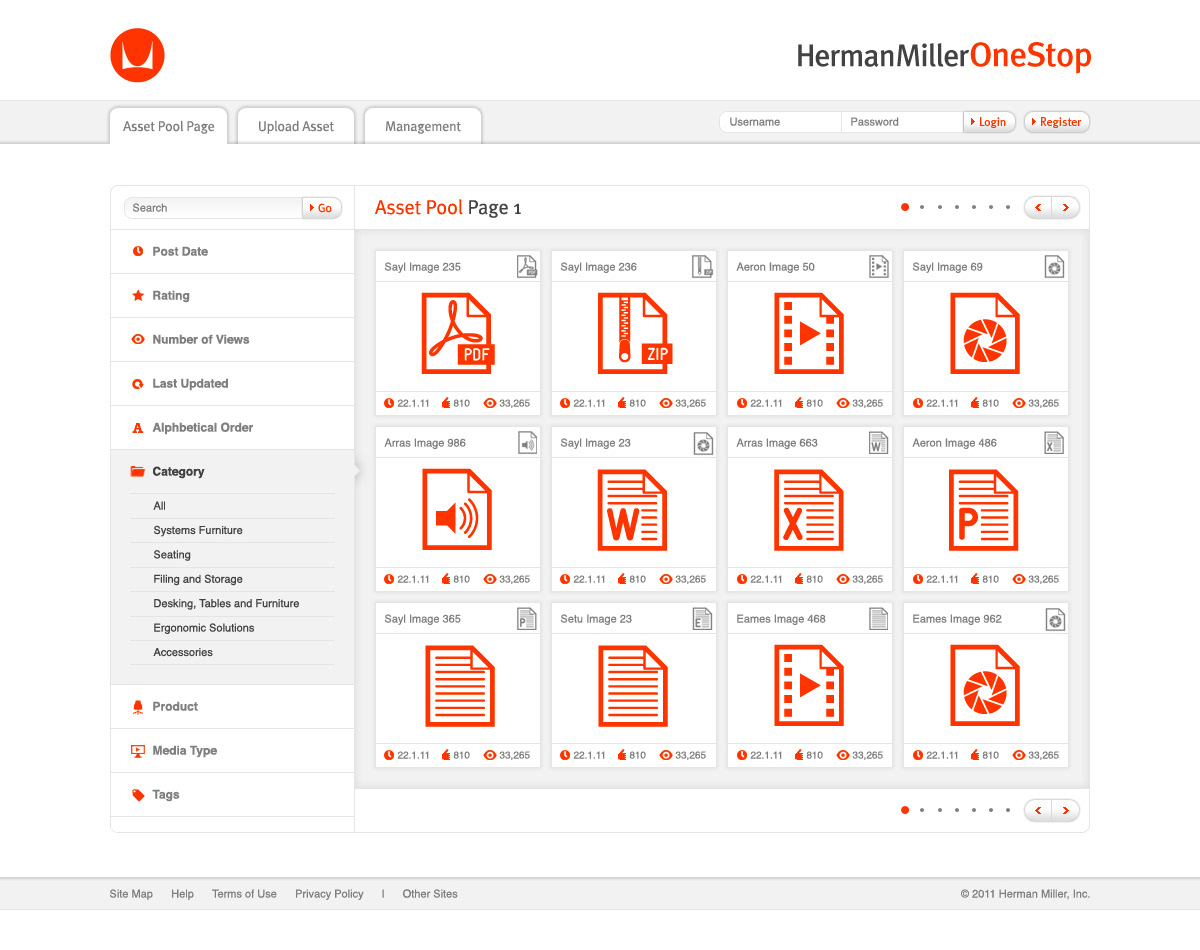This screenshot has width=1200, height=950.
Task: Click small Excel type icon on Aeron Image 486
Action: coord(1054,442)
